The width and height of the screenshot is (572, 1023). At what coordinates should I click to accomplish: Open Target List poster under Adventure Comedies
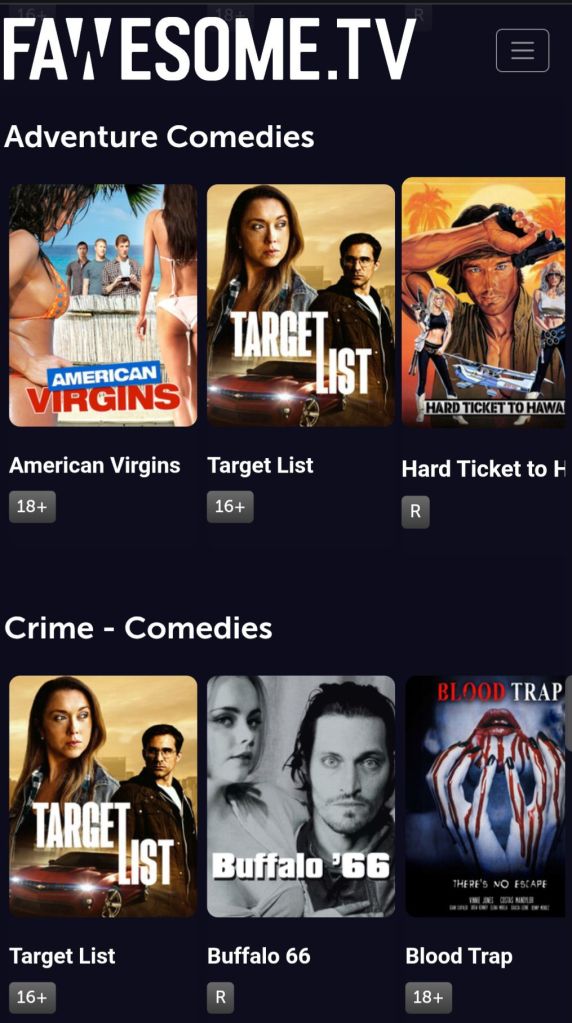(301, 305)
